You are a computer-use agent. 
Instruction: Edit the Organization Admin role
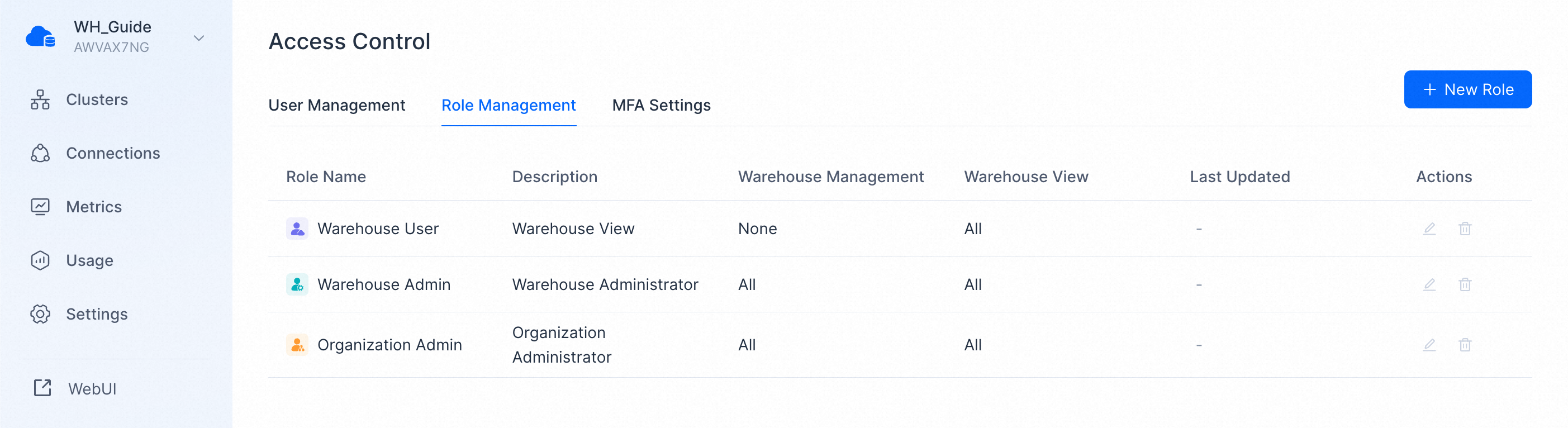pyautogui.click(x=1429, y=345)
